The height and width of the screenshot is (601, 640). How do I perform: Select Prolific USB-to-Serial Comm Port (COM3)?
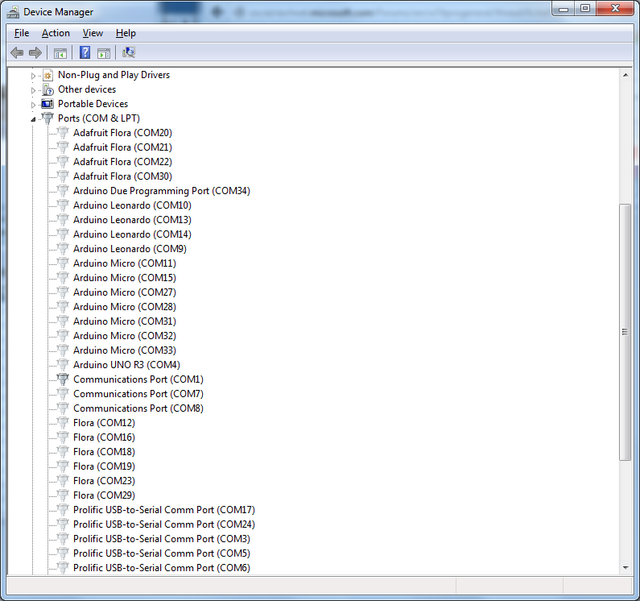pyautogui.click(x=162, y=539)
